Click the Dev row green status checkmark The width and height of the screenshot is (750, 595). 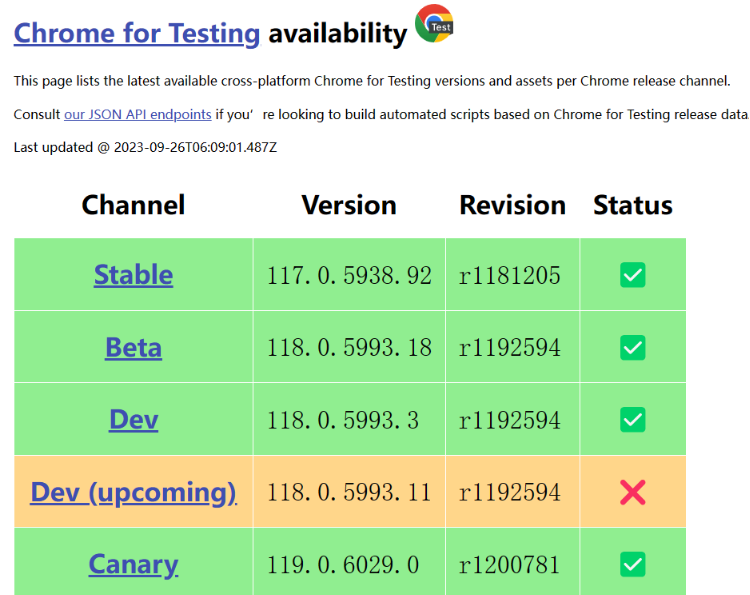(632, 420)
